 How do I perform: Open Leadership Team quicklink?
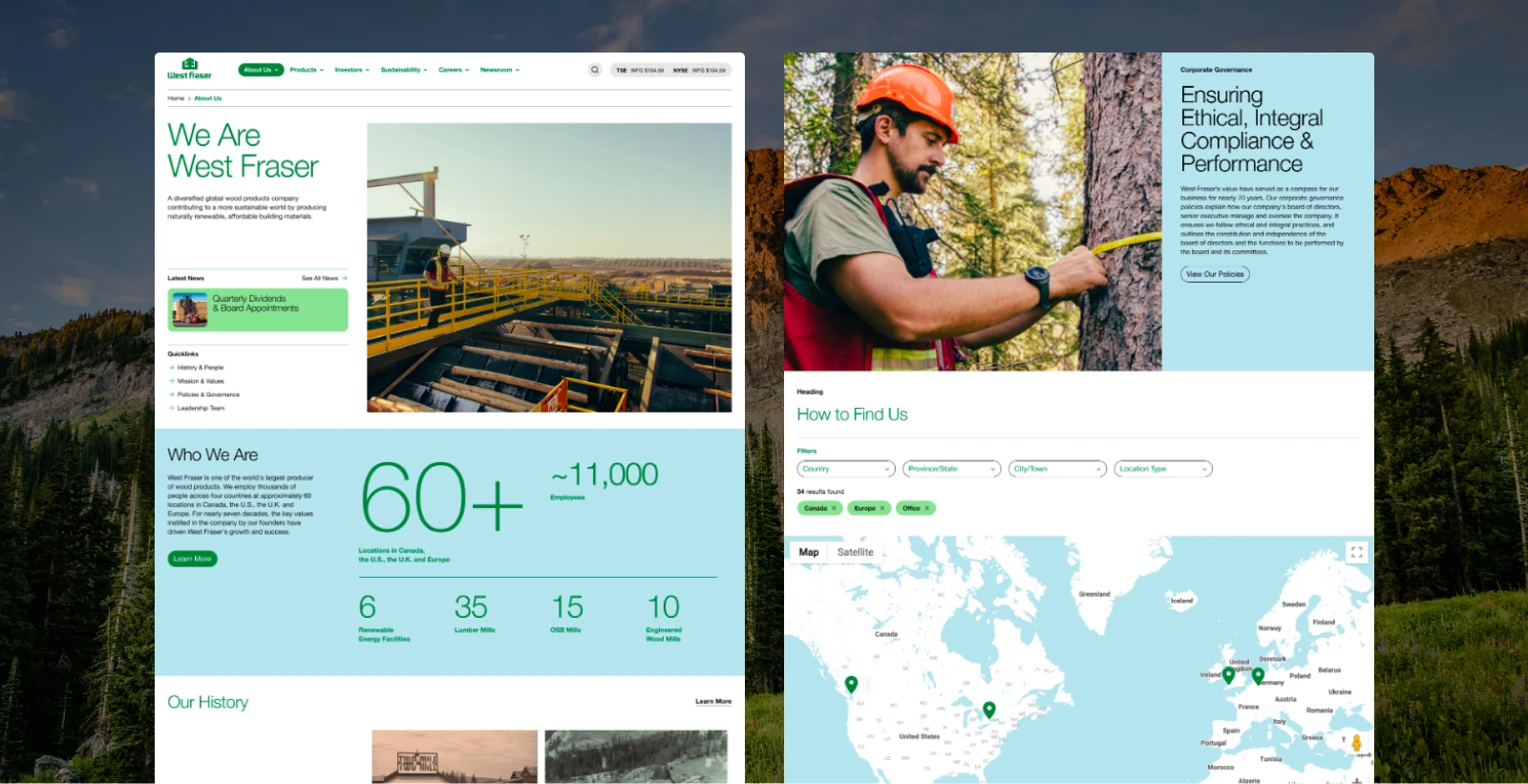point(201,408)
